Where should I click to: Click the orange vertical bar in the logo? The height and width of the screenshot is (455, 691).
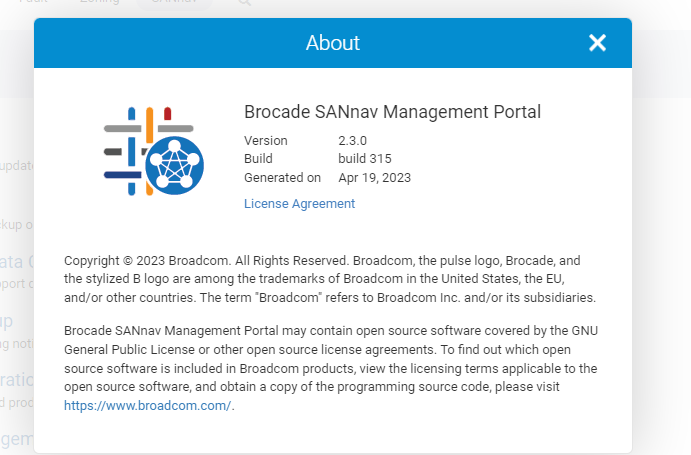click(x=150, y=125)
